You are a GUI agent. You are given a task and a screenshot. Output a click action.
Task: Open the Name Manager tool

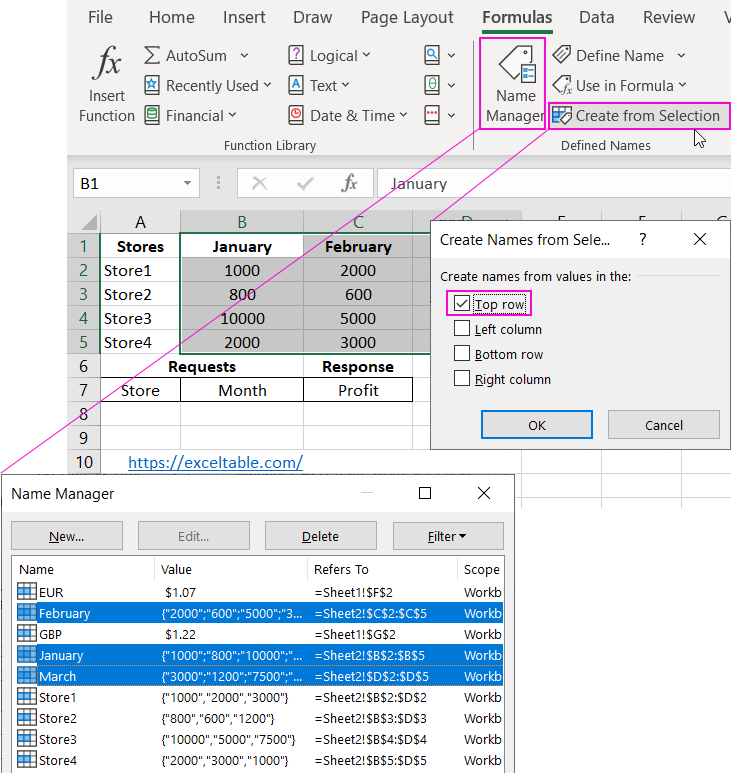tap(515, 84)
